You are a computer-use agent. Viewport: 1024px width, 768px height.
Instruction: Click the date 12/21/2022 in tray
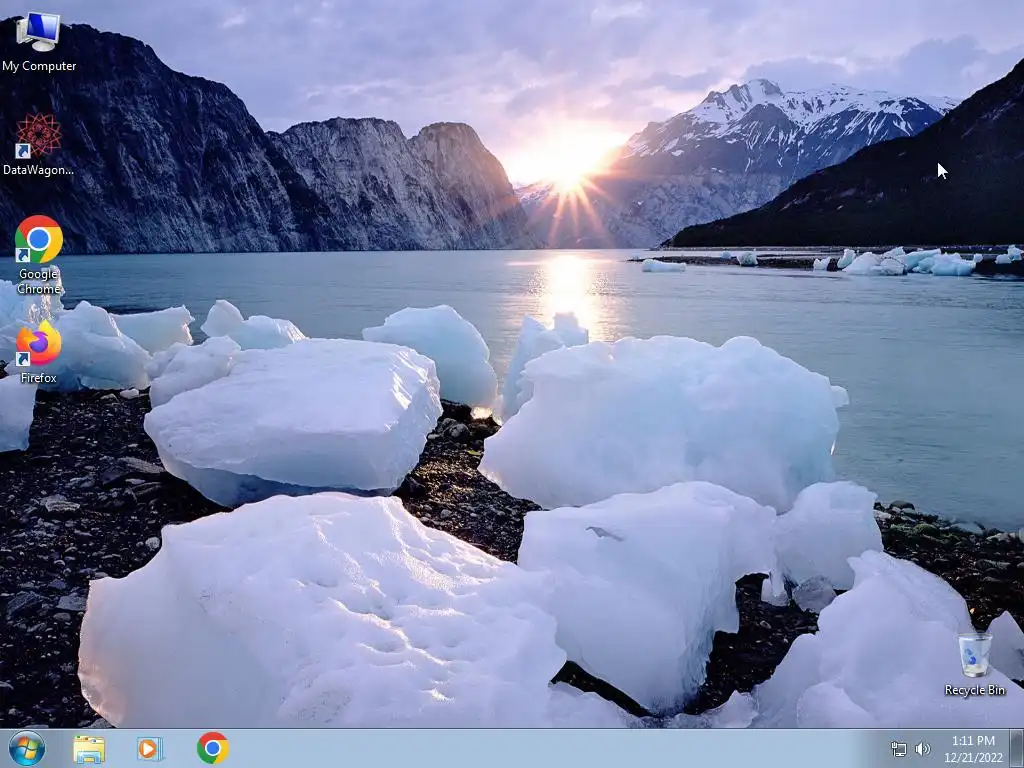[973, 758]
